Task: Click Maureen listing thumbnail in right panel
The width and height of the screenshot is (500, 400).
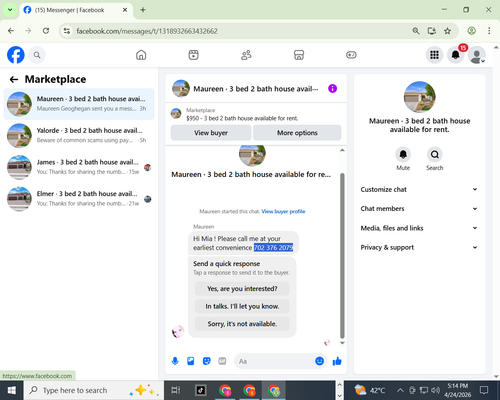Action: click(419, 97)
